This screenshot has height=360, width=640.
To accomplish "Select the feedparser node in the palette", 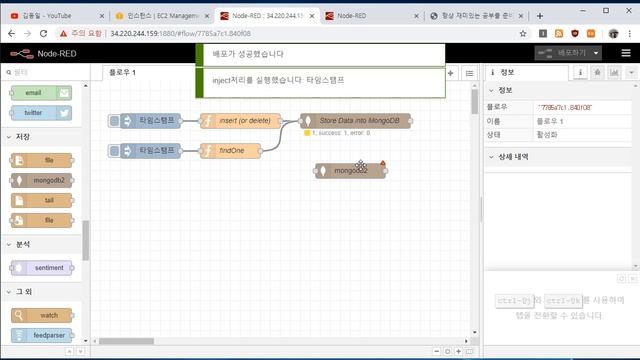I will [41, 336].
